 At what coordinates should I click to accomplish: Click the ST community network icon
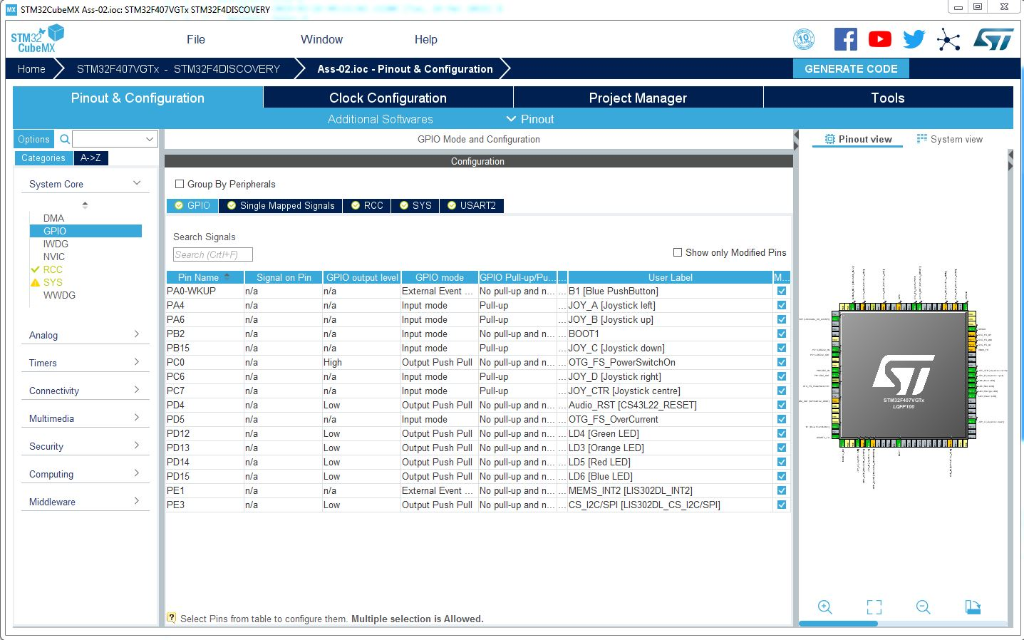pyautogui.click(x=948, y=40)
